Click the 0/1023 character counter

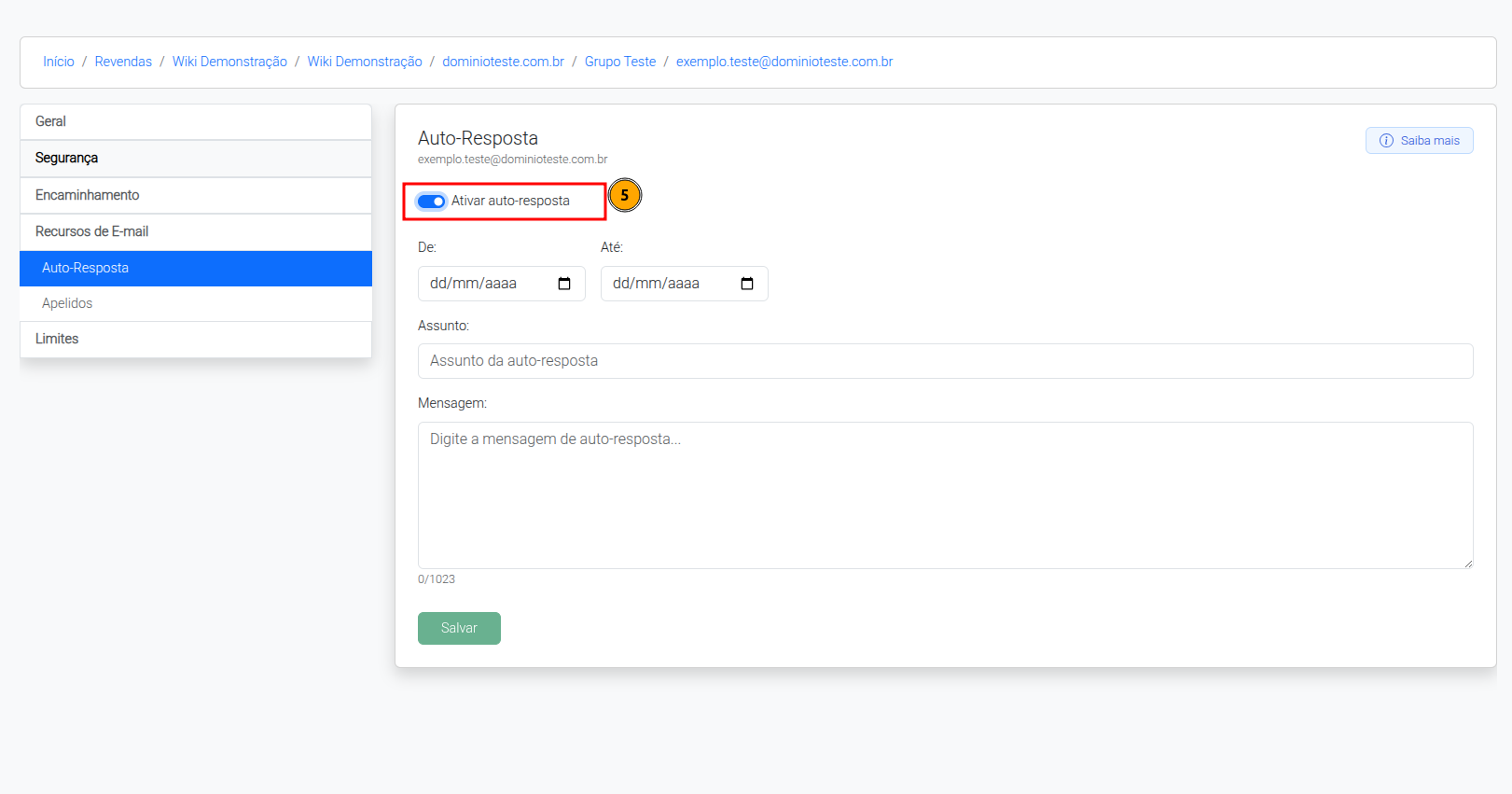[x=437, y=579]
